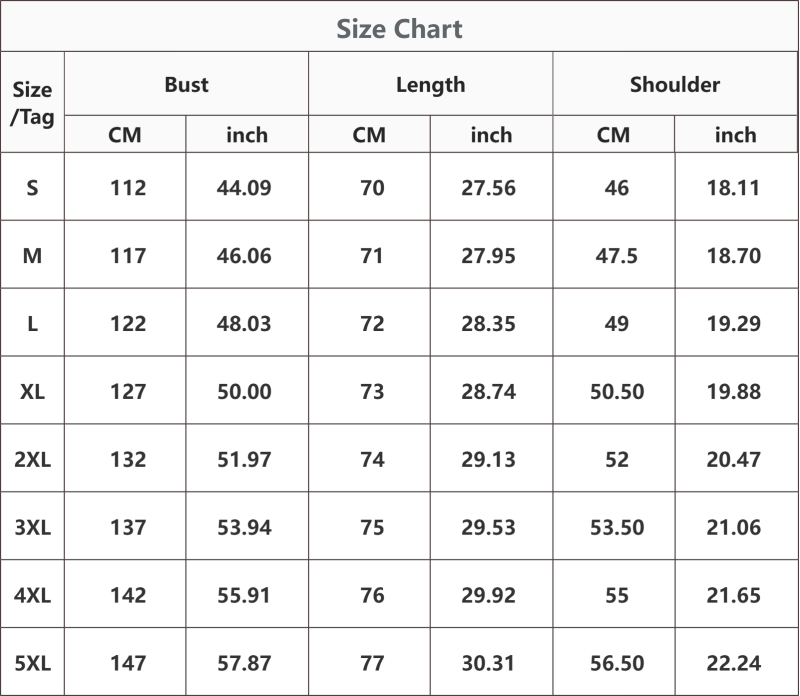Click the S size row label

[32, 188]
